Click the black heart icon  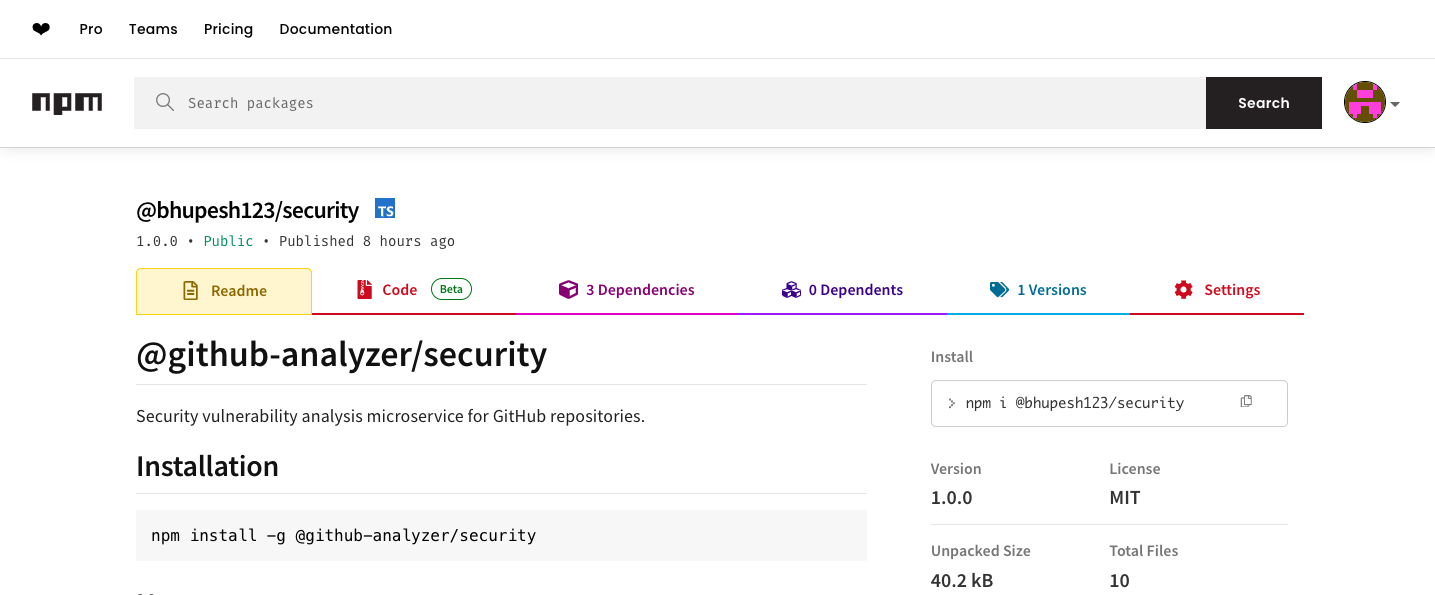pos(41,29)
